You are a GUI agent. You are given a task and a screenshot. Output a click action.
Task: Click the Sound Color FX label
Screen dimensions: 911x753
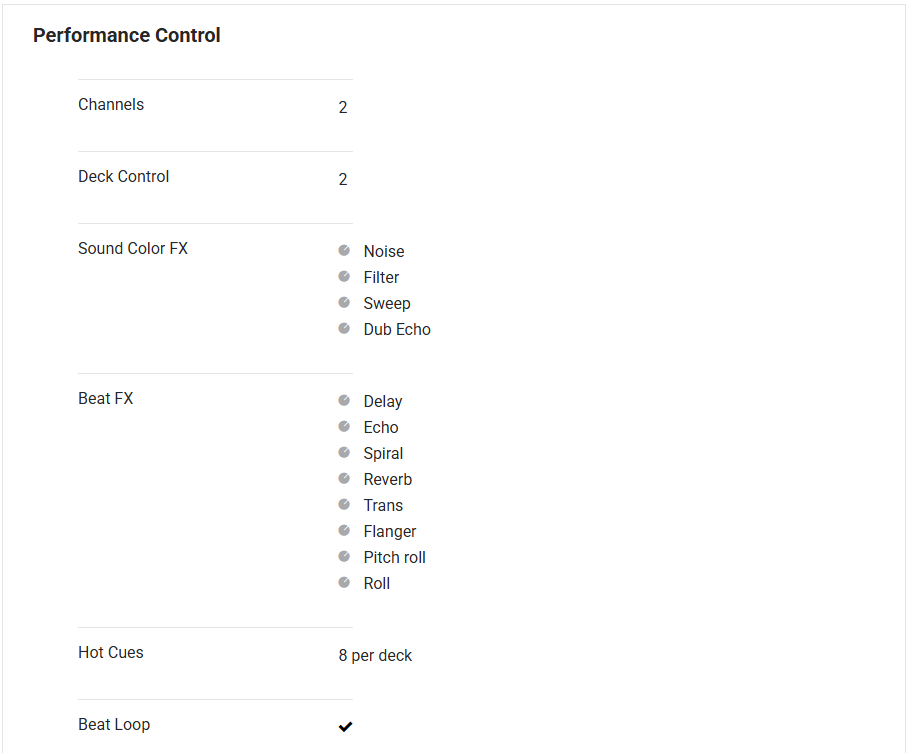[x=133, y=249]
